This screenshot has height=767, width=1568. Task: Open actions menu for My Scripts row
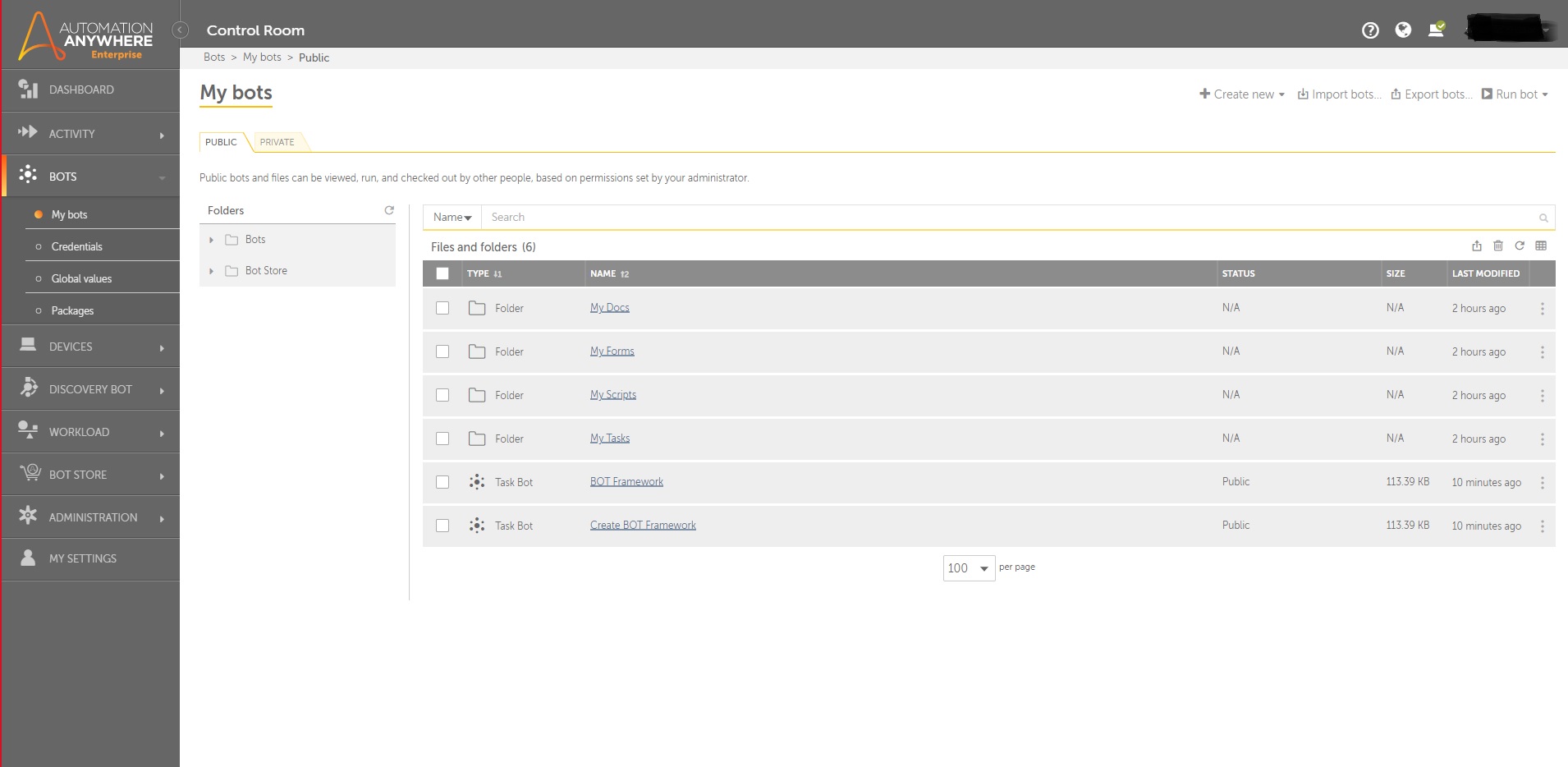1543,396
